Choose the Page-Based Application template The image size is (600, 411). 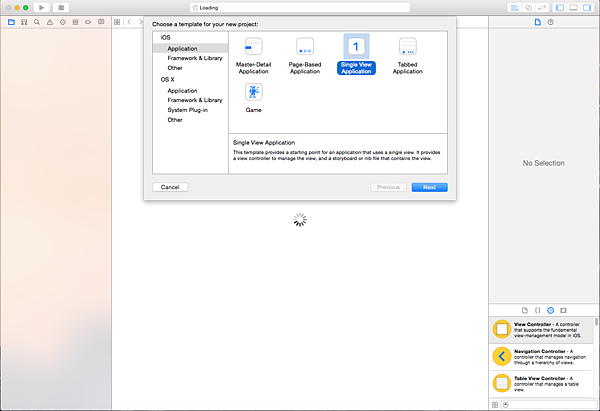click(305, 56)
